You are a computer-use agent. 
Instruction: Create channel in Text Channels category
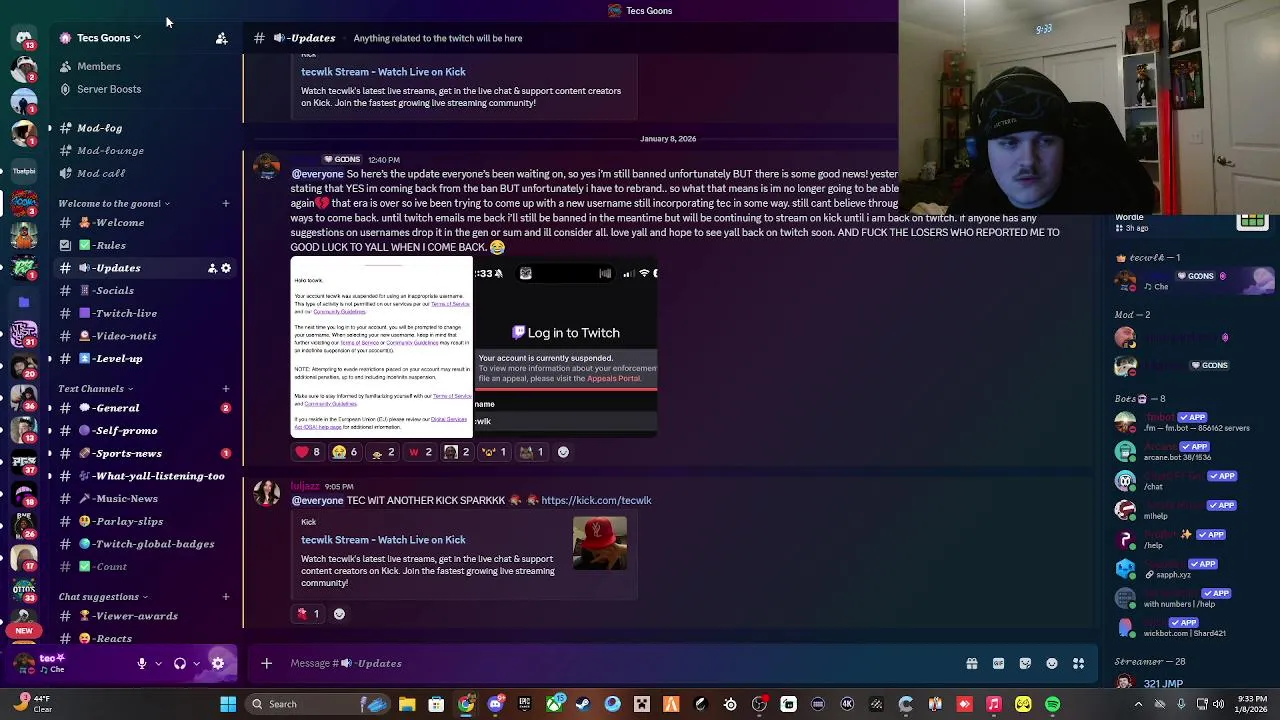coord(225,389)
